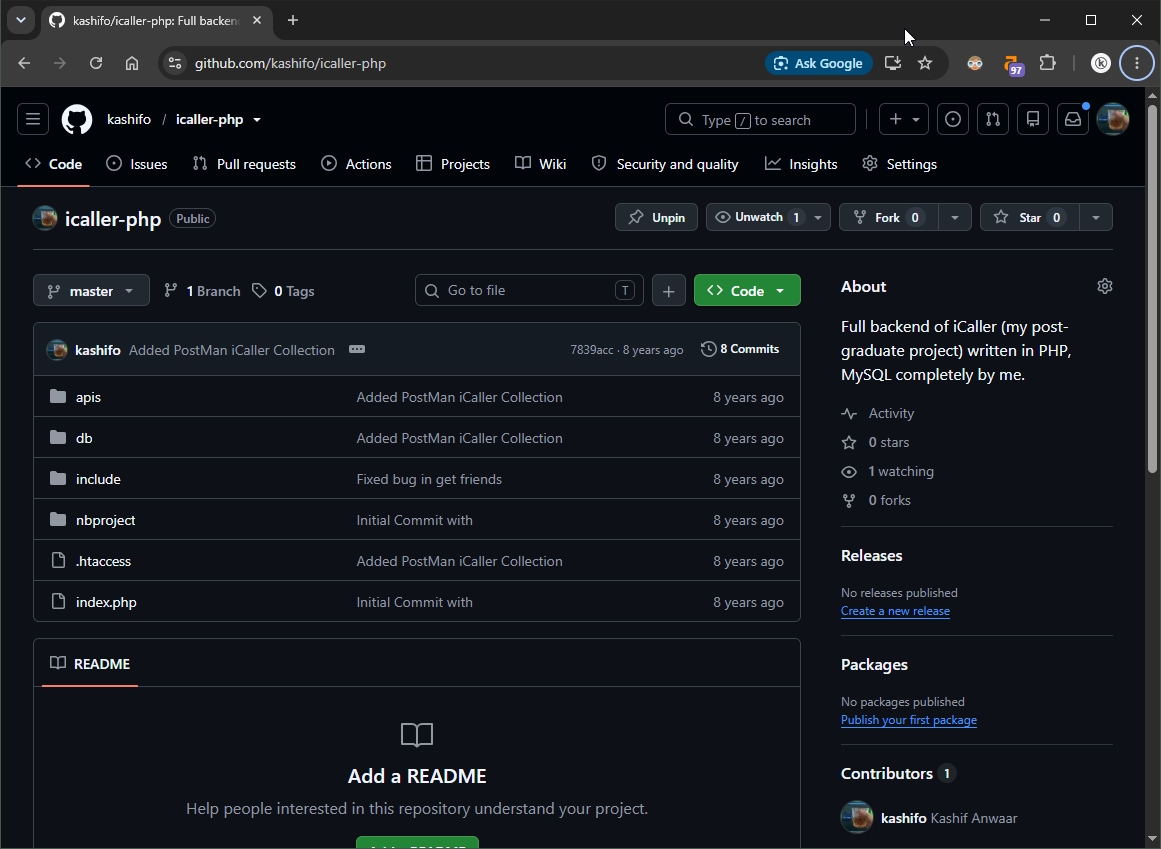Open the include folder

98,480
